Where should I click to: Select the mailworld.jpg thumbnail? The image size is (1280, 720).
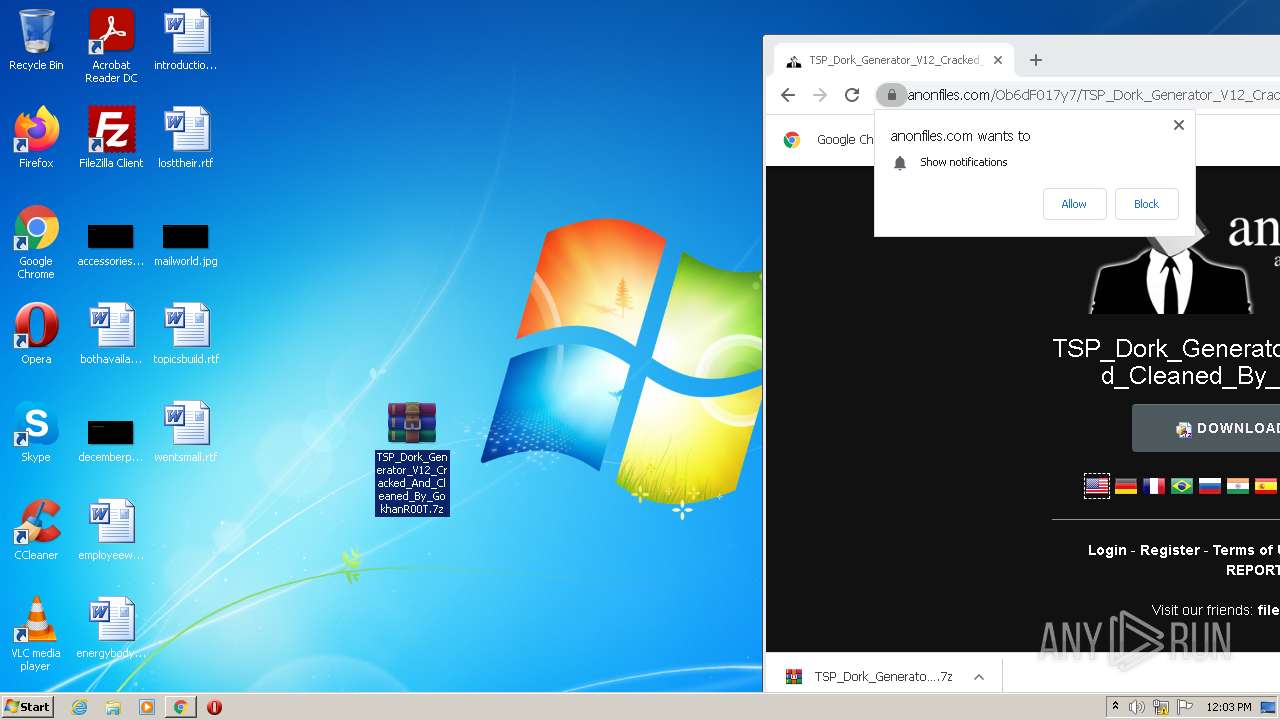pos(186,246)
